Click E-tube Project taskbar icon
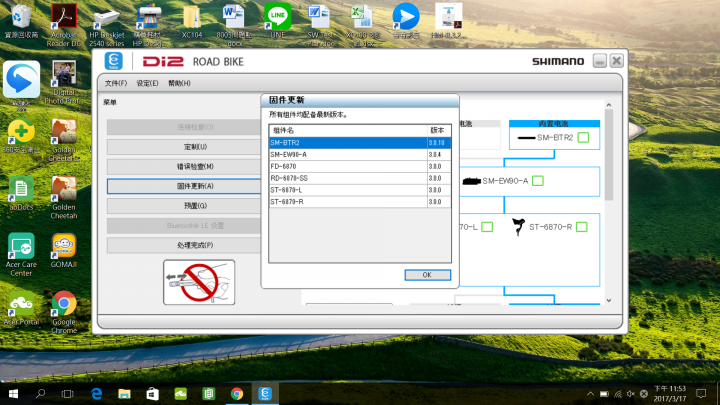This screenshot has height=405, width=720. point(265,394)
